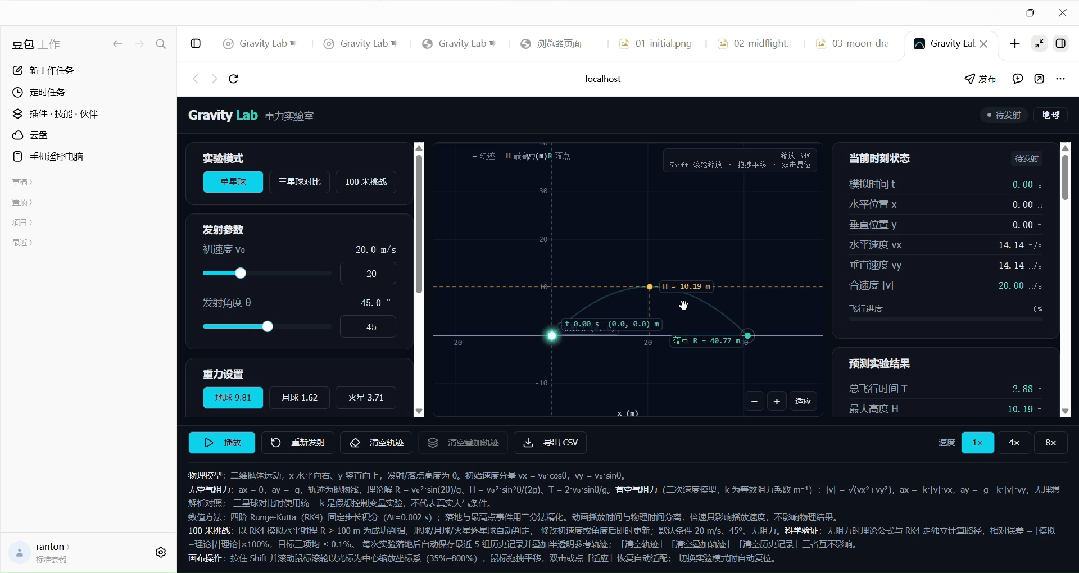Image resolution: width=1079 pixels, height=573 pixels.
Task: Click the 发布 publish paper-plane button
Action: pyautogui.click(x=981, y=79)
